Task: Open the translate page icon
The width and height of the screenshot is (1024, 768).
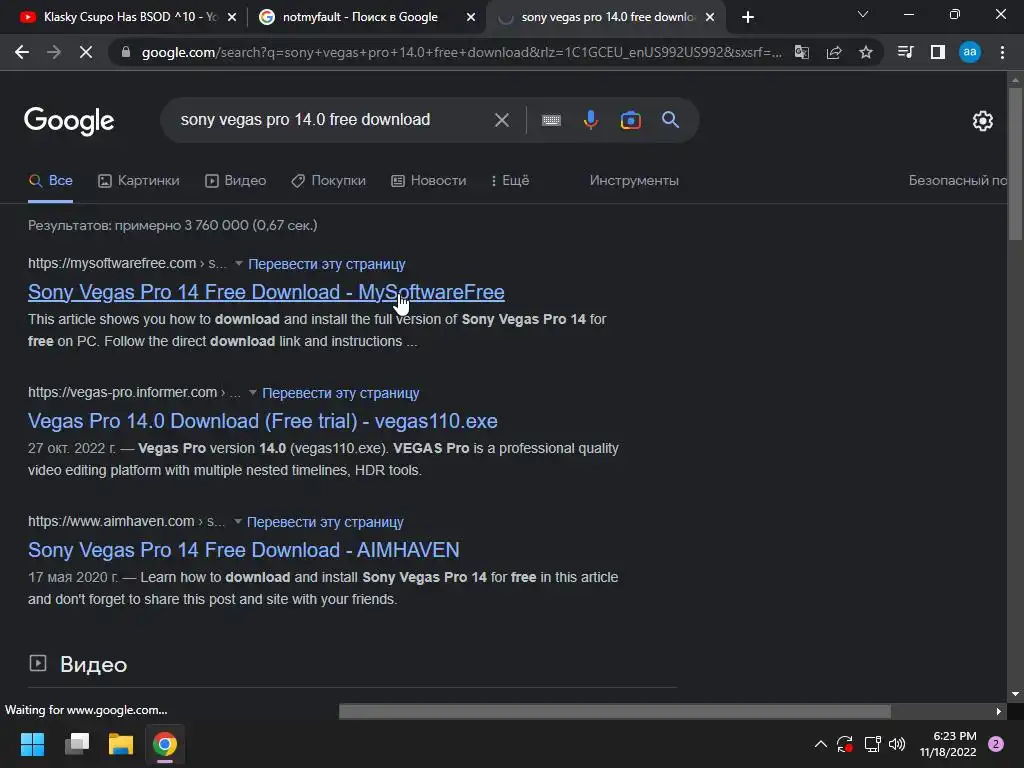Action: click(801, 52)
